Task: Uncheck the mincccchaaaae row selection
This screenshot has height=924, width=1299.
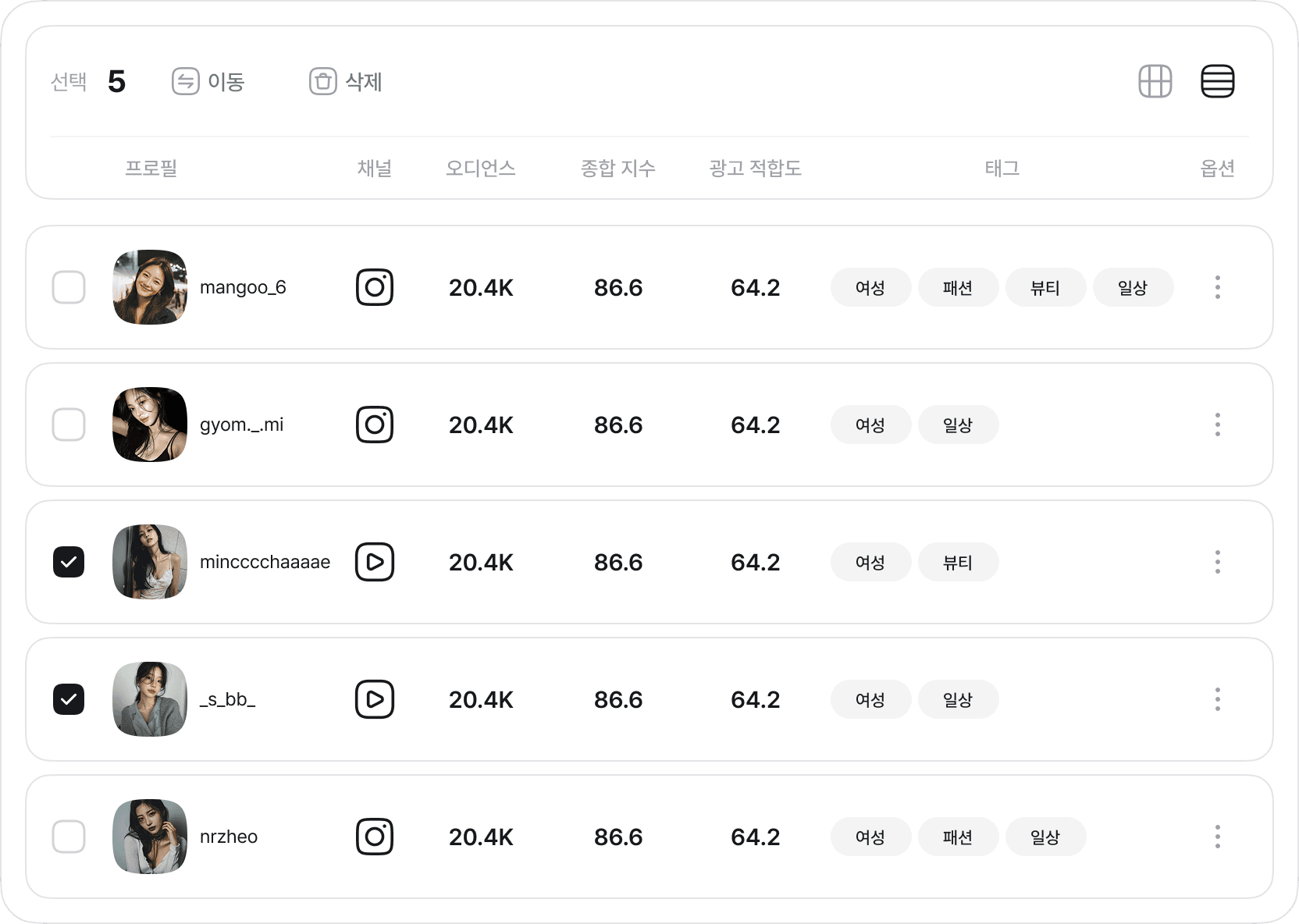Action: coord(69,562)
